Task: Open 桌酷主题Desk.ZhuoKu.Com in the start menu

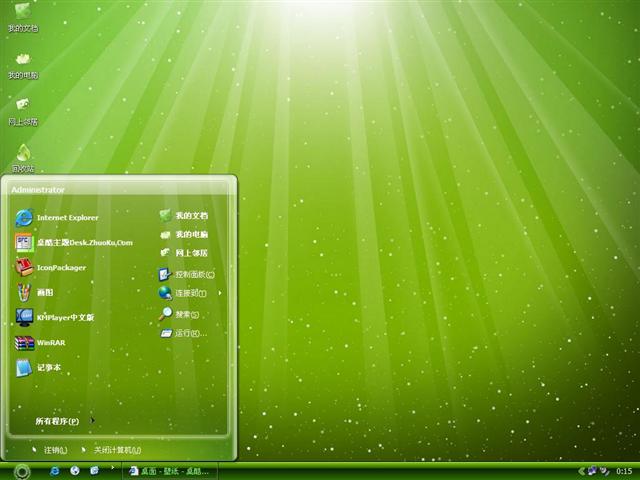Action: (74, 242)
